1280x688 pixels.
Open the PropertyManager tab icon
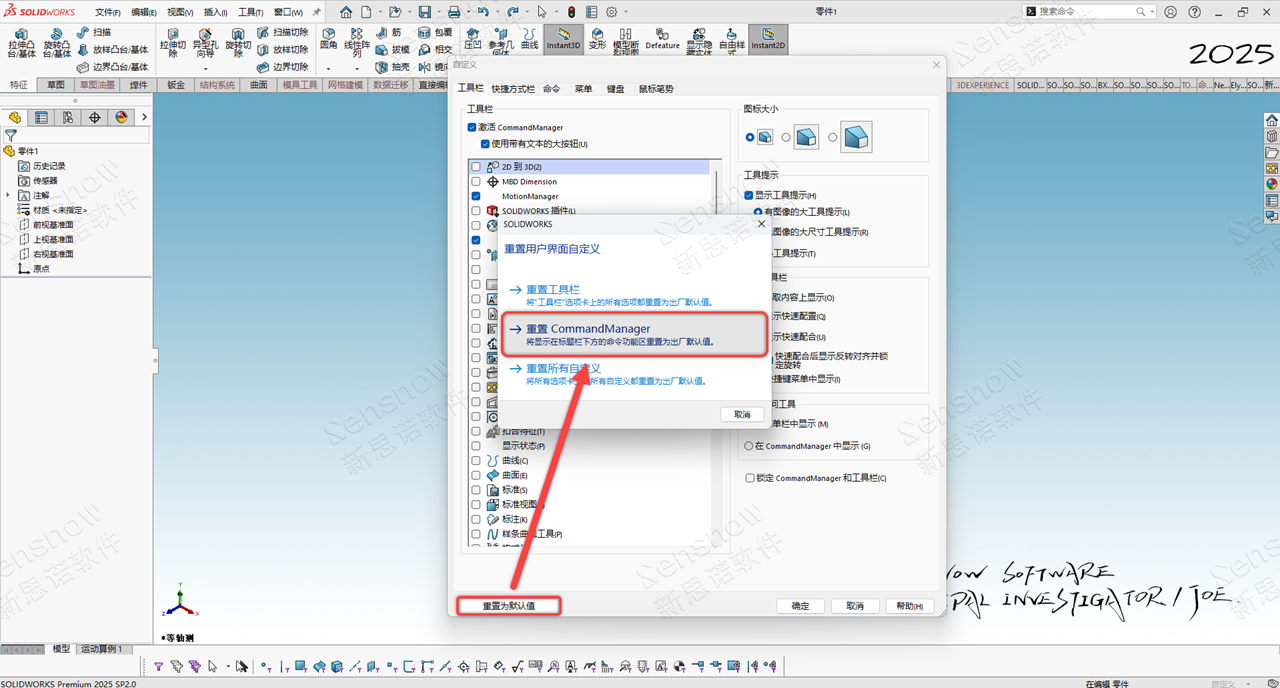(x=41, y=117)
